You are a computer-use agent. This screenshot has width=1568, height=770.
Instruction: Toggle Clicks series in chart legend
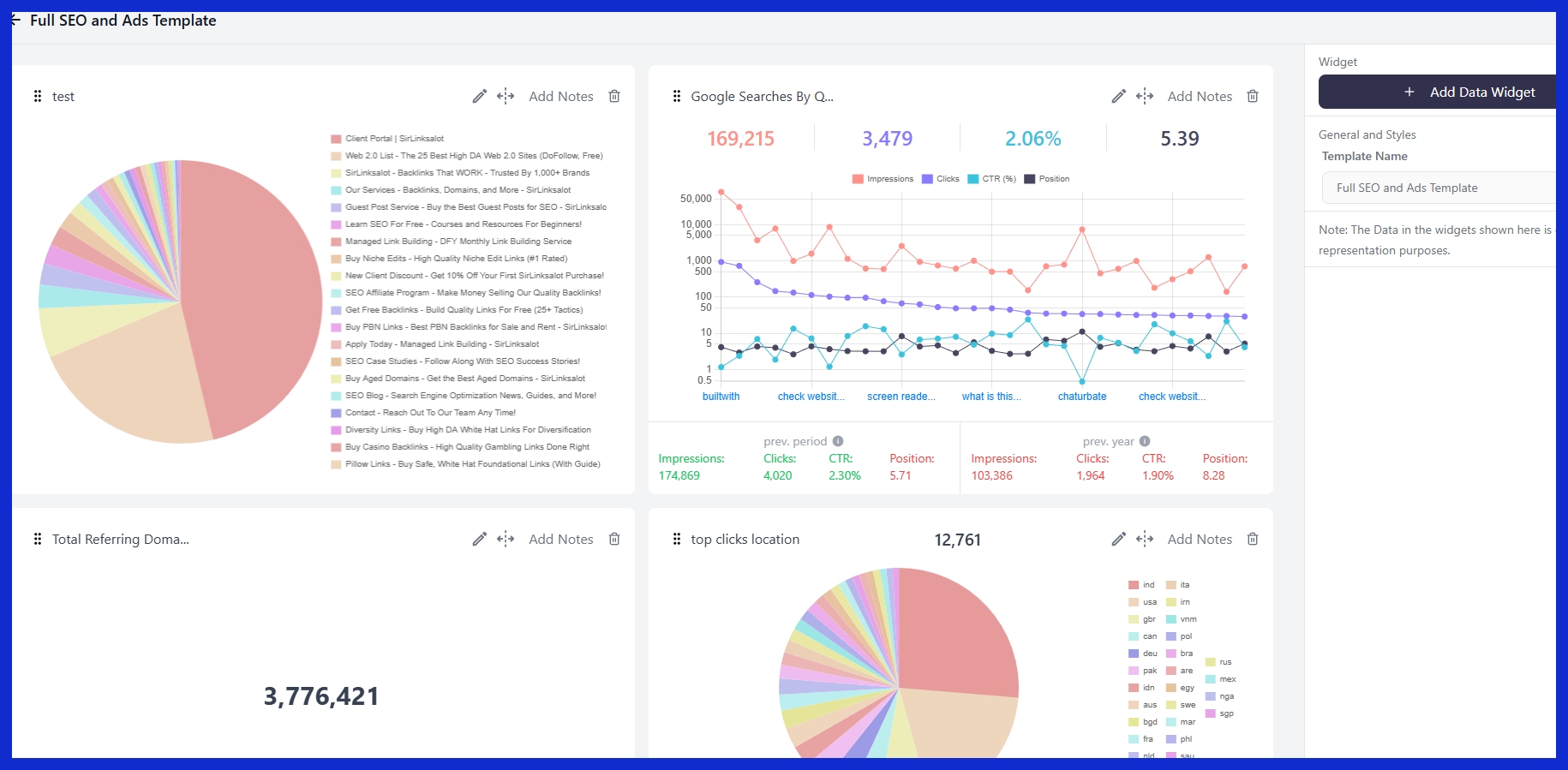click(x=941, y=179)
